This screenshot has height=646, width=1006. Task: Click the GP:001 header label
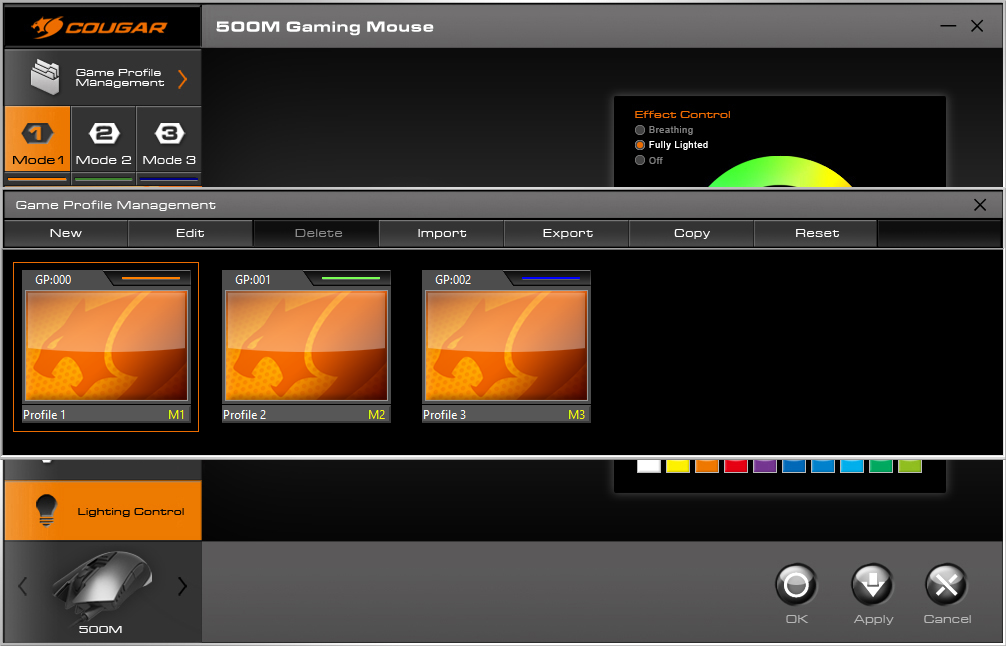[253, 280]
